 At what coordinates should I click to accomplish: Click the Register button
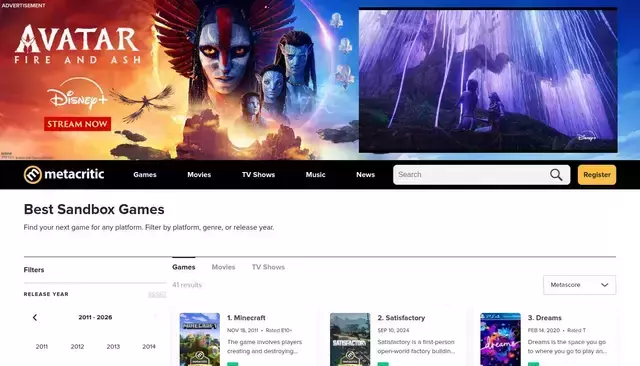click(597, 175)
